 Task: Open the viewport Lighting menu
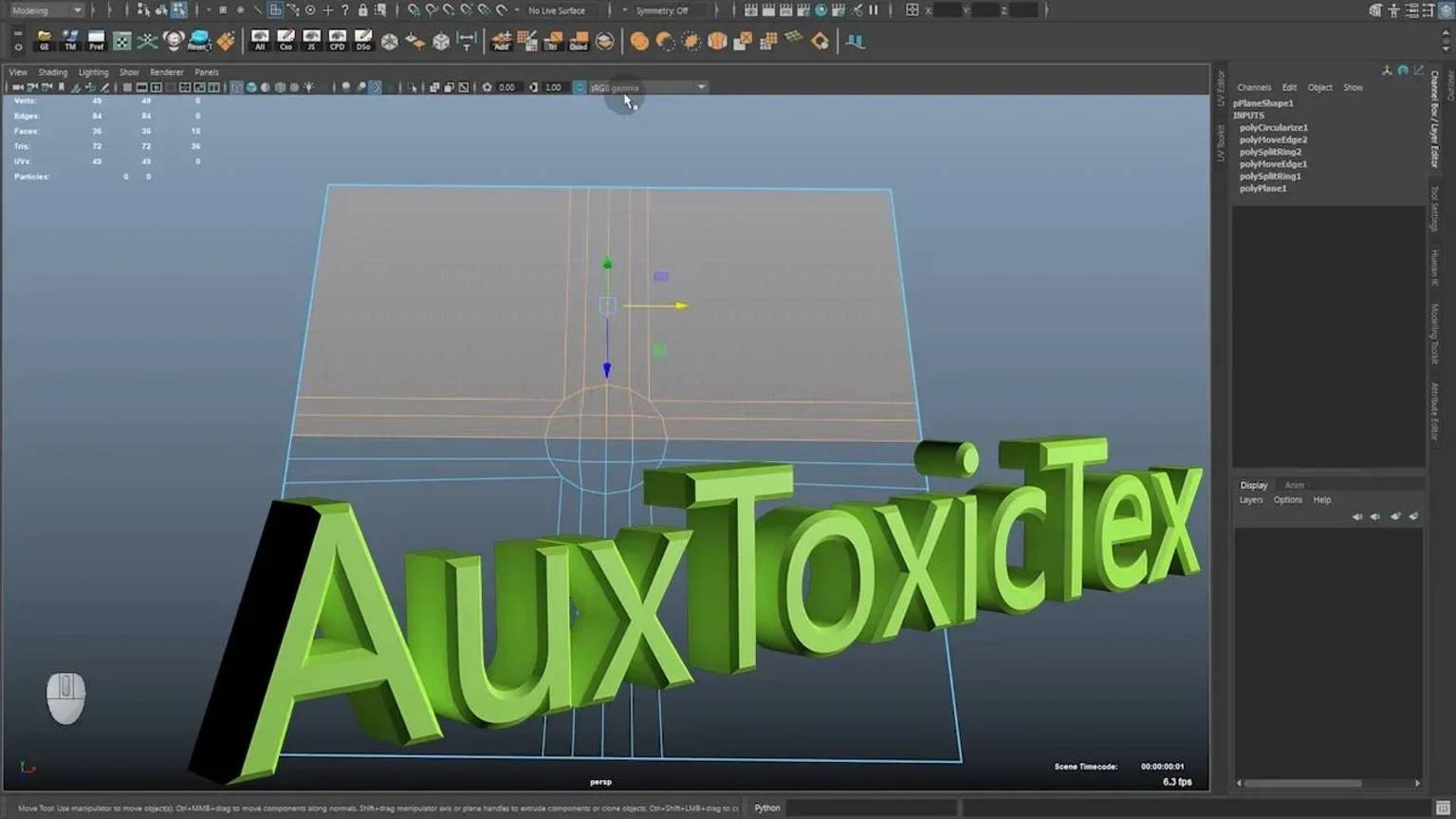pyautogui.click(x=93, y=72)
